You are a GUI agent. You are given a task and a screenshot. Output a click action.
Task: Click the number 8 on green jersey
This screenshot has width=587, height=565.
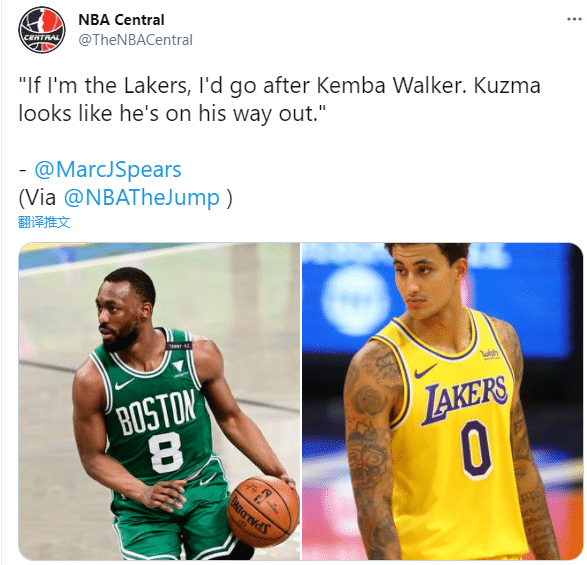click(x=165, y=452)
